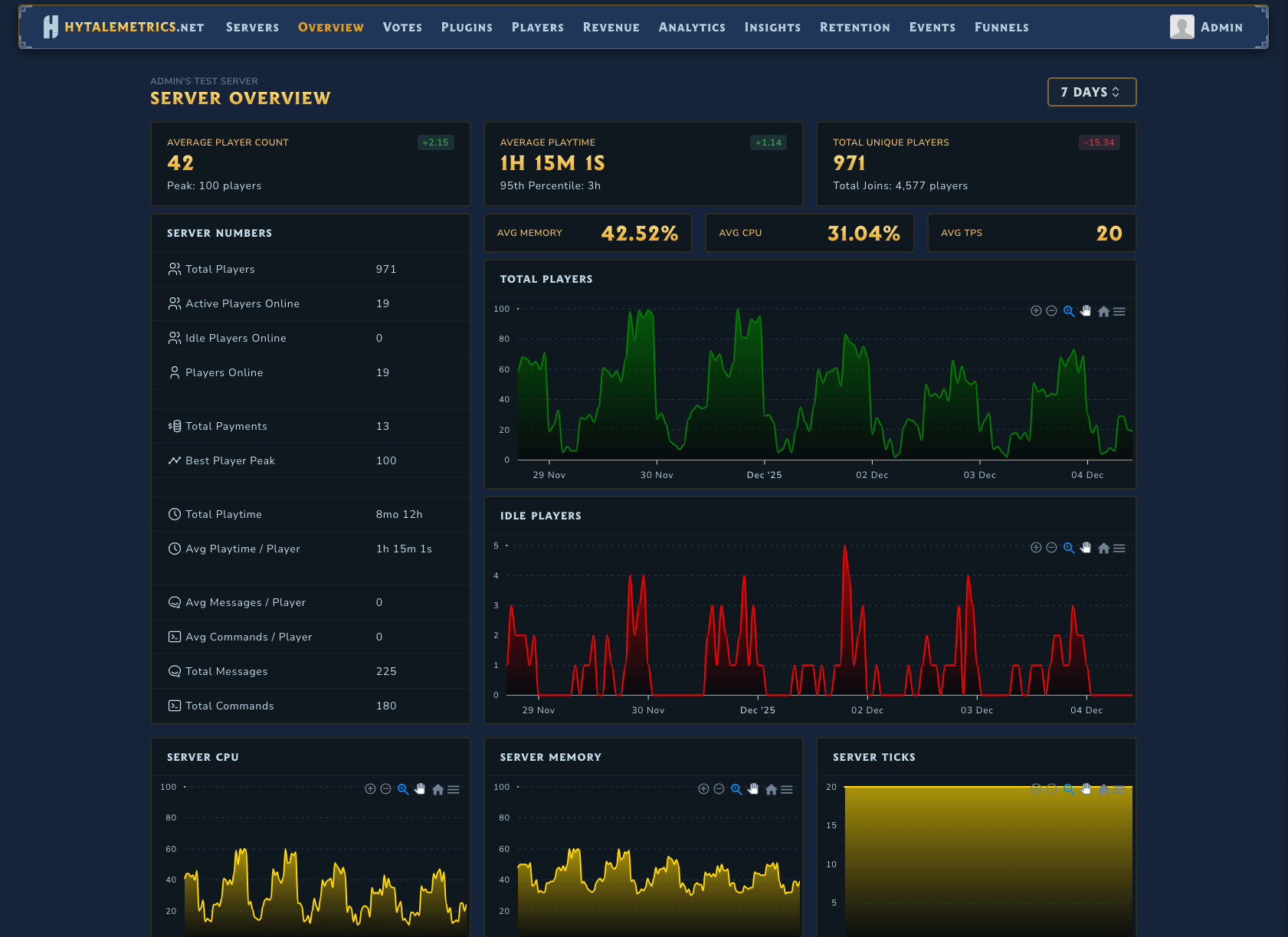Expand the Server Memory chart export menu
Image resolution: width=1288 pixels, height=937 pixels.
(x=787, y=789)
